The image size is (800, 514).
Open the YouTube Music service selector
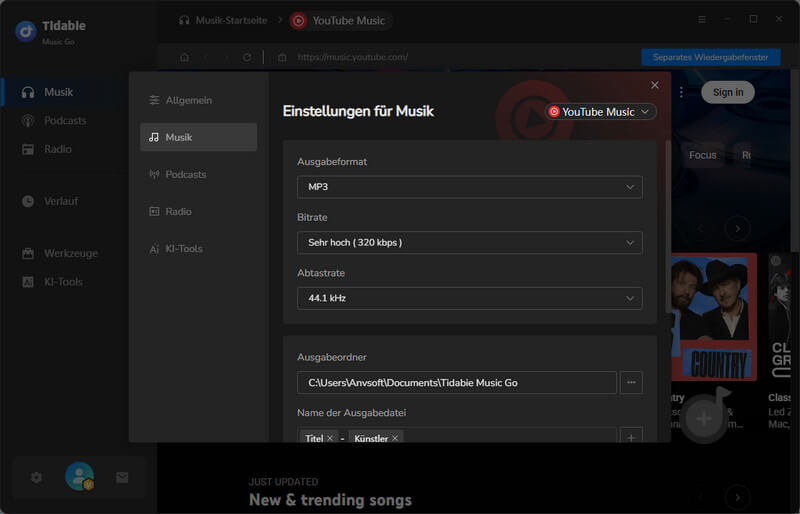click(x=601, y=112)
